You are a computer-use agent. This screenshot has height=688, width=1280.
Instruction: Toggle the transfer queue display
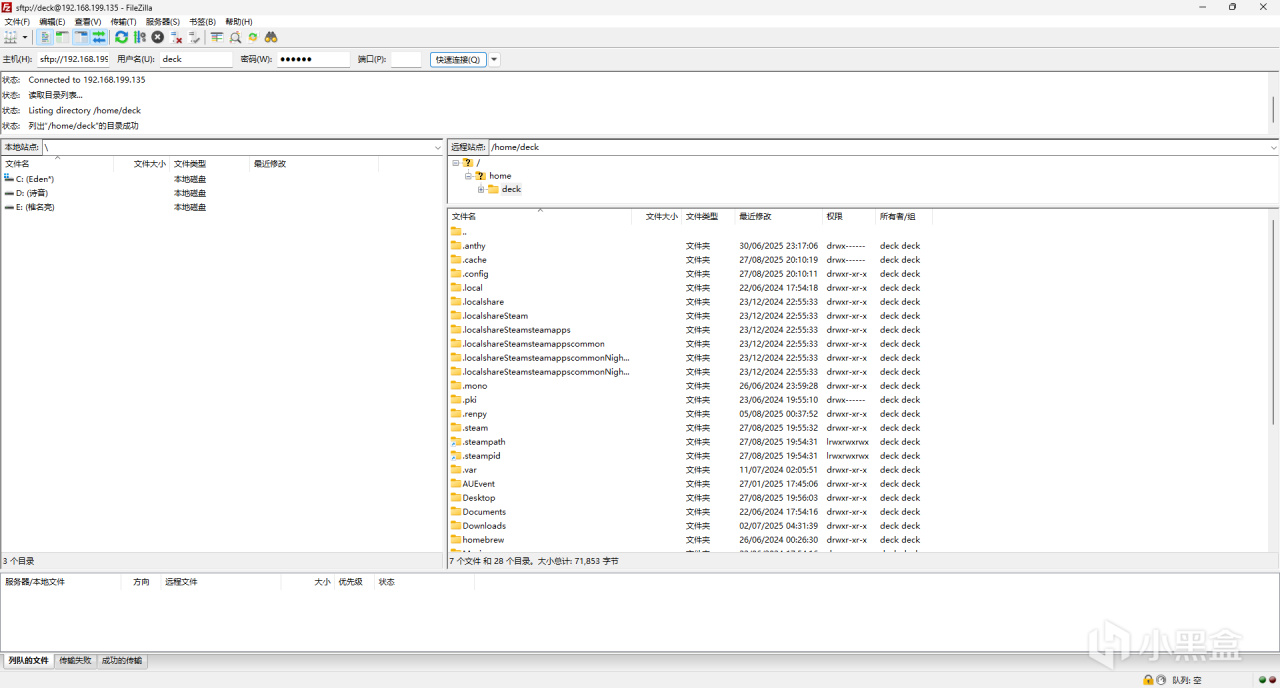[x=98, y=37]
